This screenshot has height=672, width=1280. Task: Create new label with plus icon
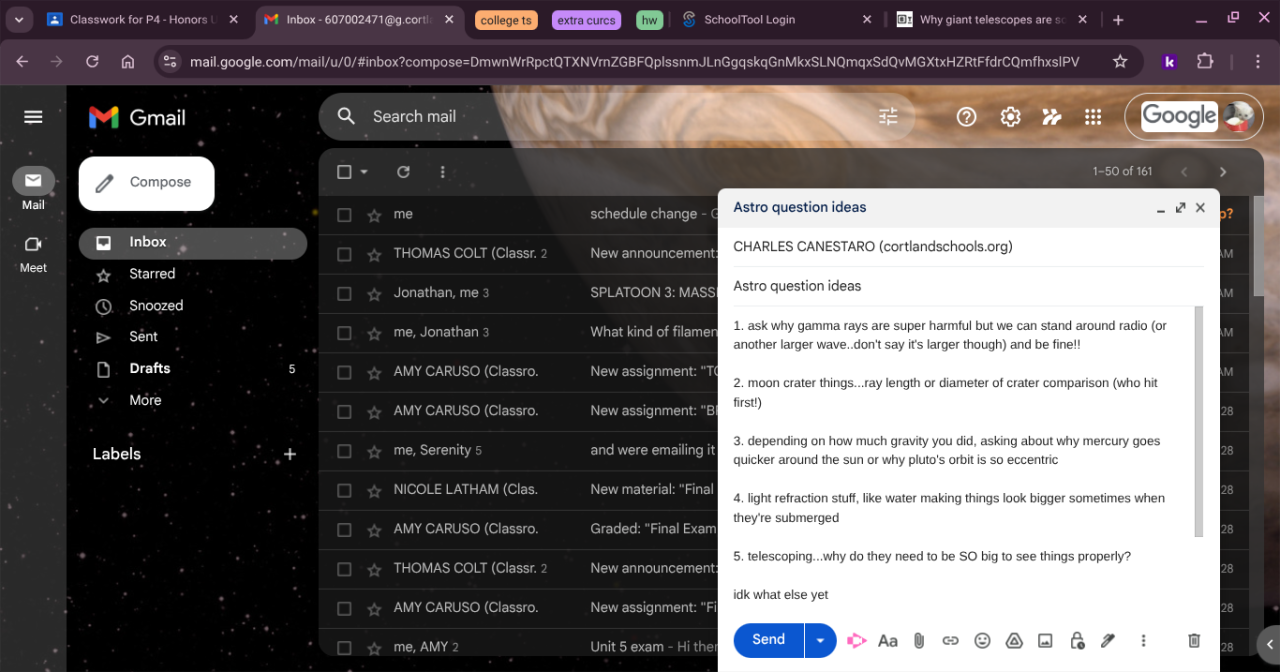(290, 454)
